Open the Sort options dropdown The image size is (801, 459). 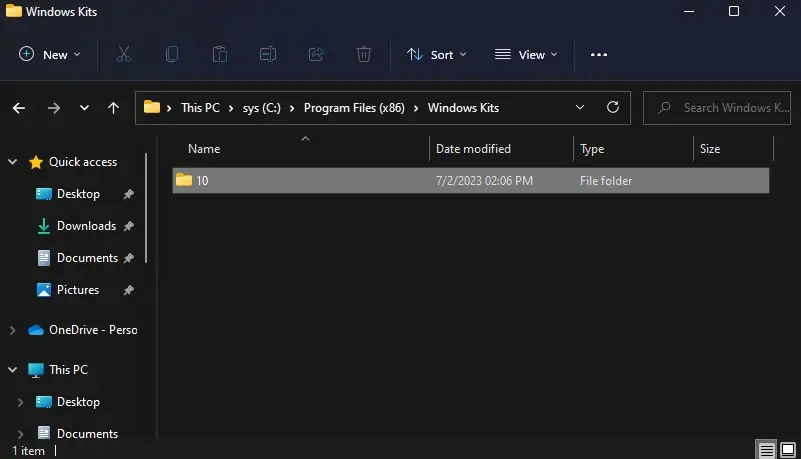(436, 54)
